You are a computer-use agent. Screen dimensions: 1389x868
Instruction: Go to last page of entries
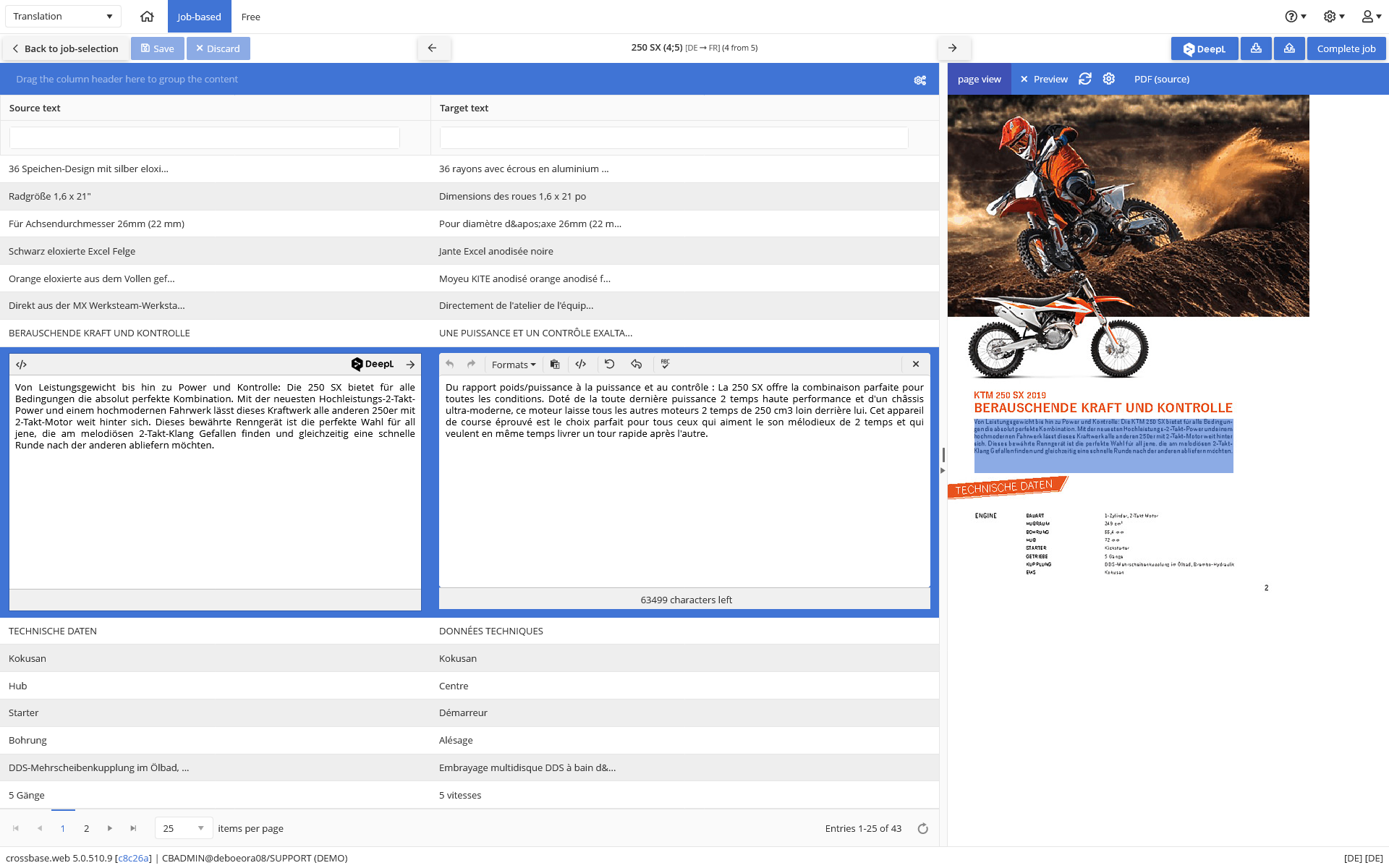(x=133, y=828)
